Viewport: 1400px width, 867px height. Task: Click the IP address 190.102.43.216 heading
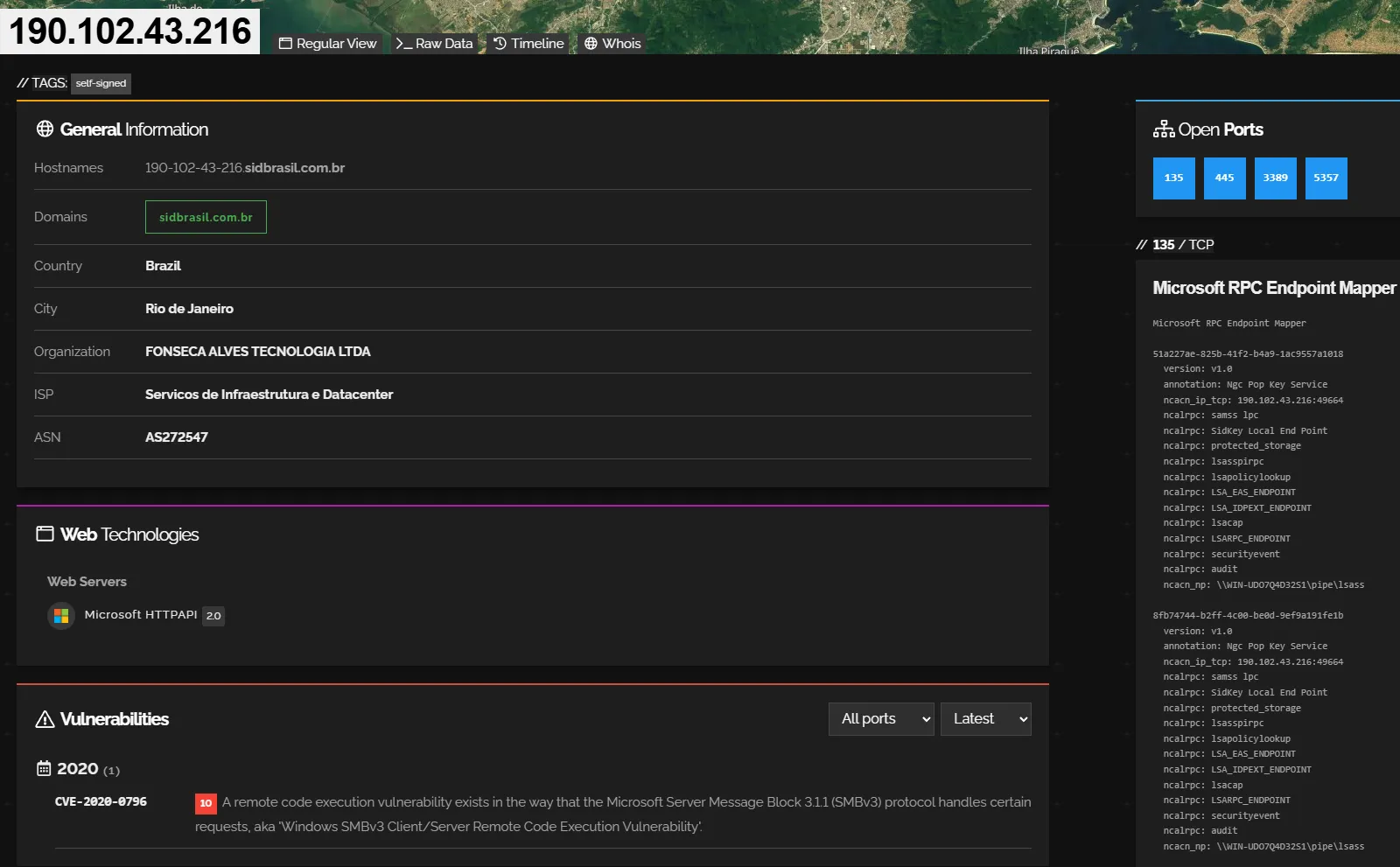tap(130, 31)
